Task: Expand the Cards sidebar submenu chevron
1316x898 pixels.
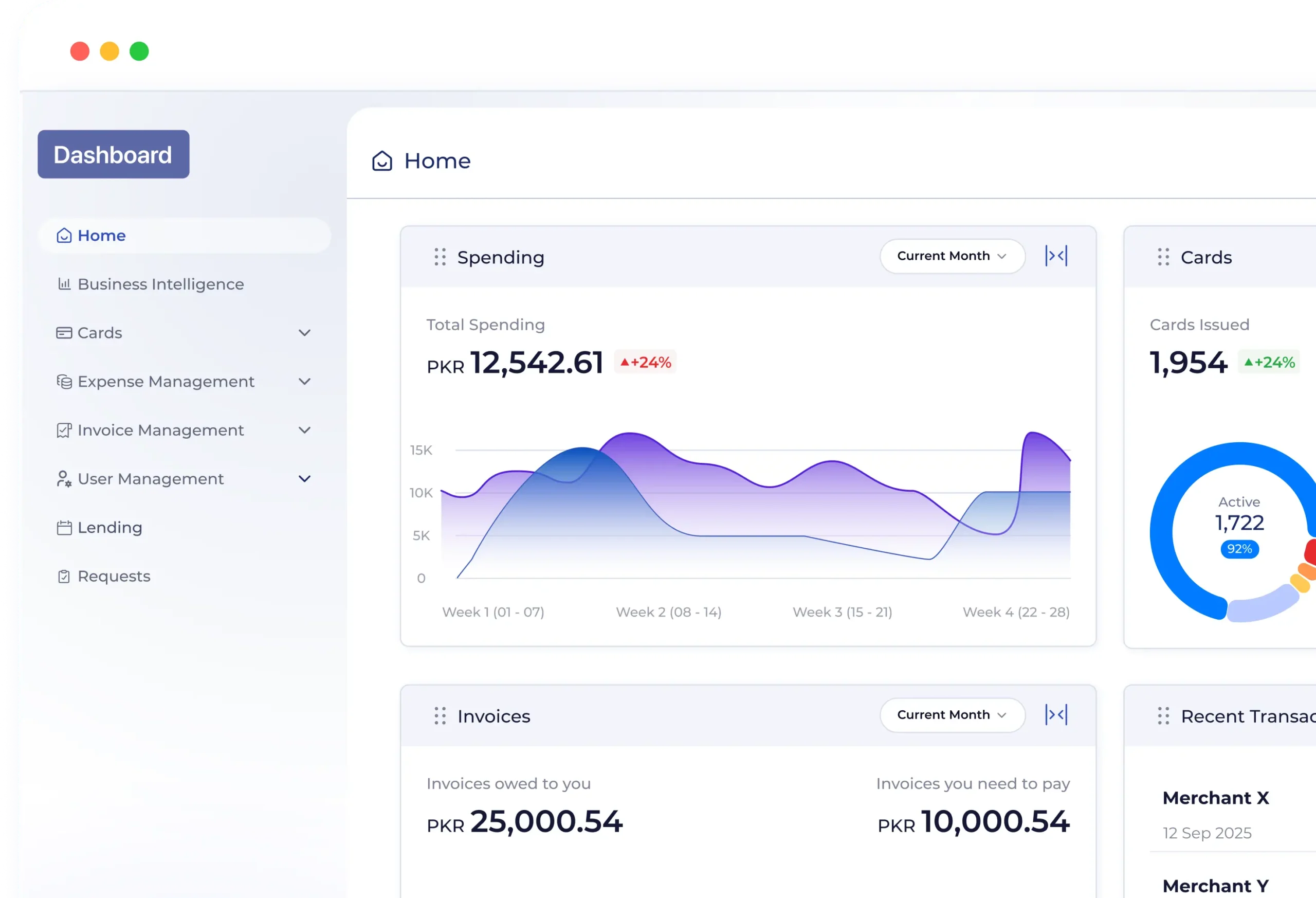Action: [x=305, y=333]
